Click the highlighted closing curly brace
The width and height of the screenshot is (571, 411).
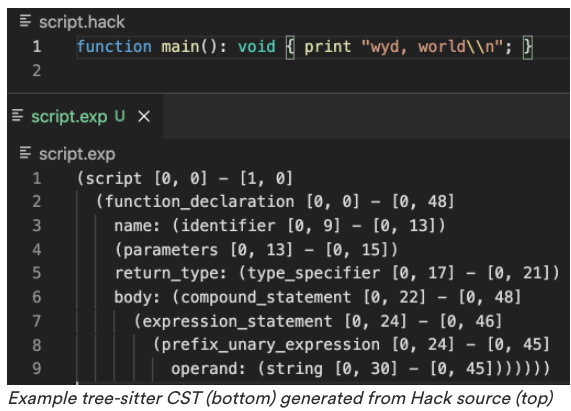(x=528, y=47)
